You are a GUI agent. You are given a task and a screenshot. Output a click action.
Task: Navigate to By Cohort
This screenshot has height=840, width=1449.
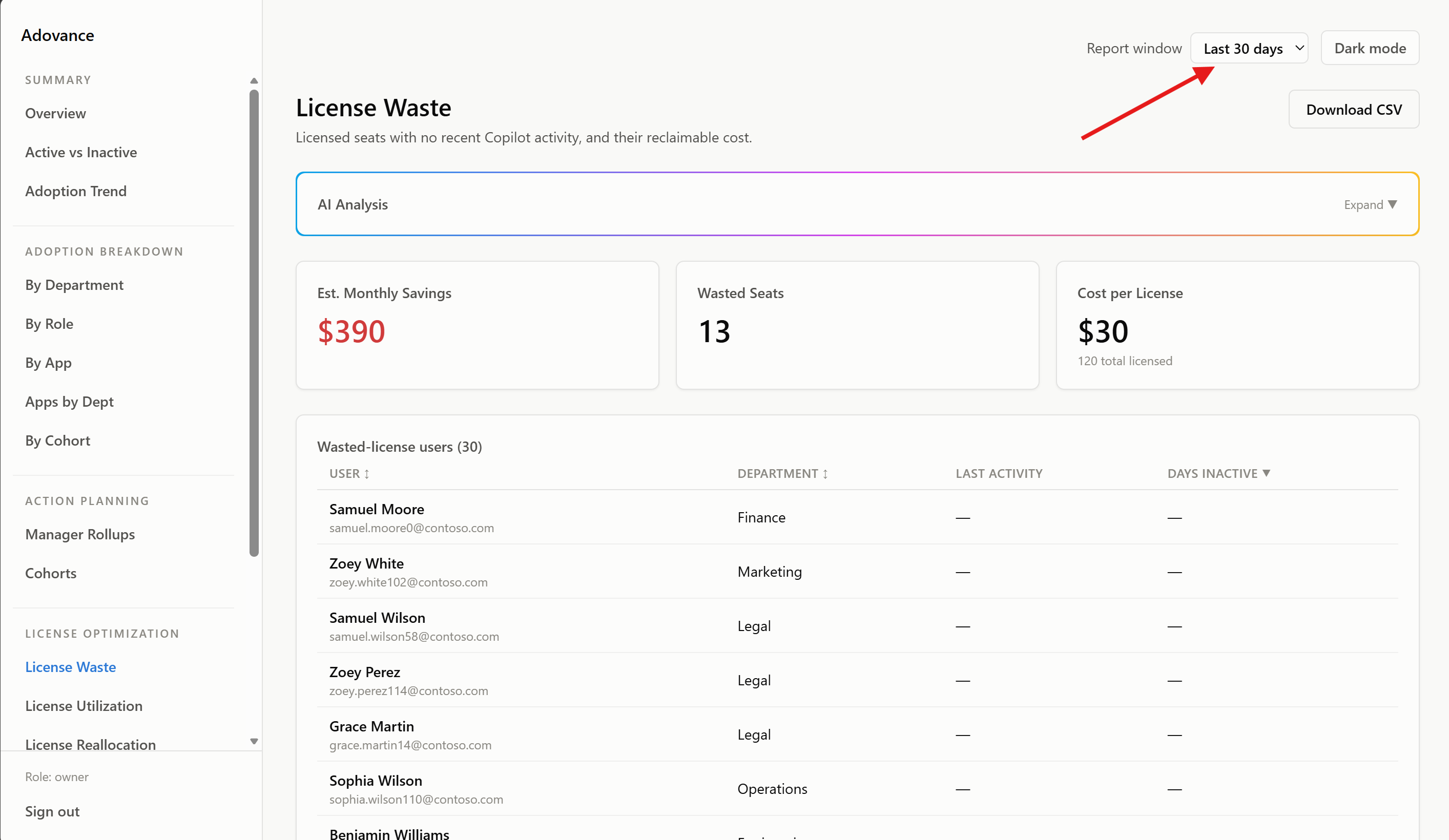(57, 440)
